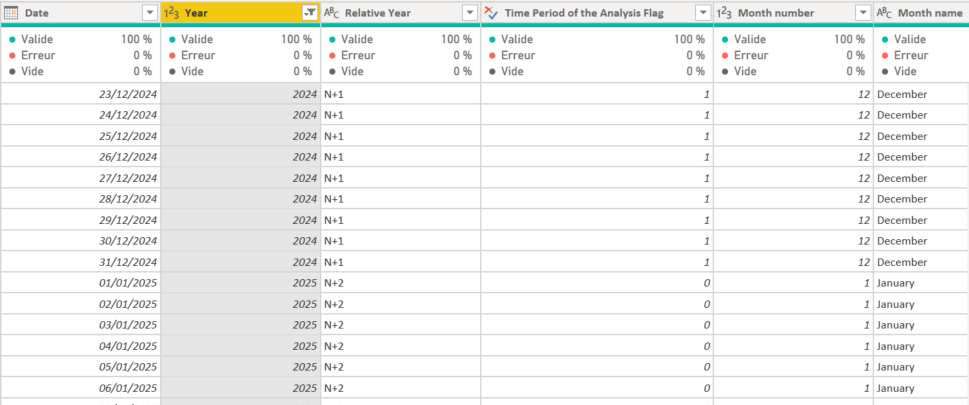Screen dimensions: 969x405
Task: Click the Relative Year column quality bar
Action: (x=400, y=25)
